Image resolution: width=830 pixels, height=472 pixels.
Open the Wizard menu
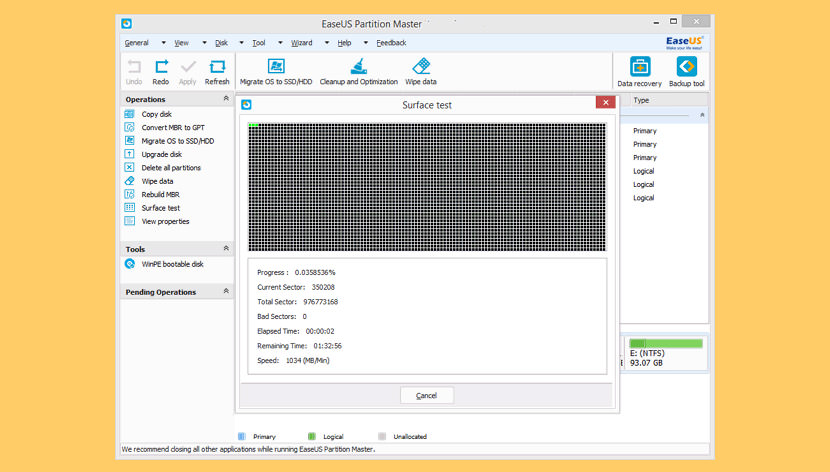pos(302,43)
